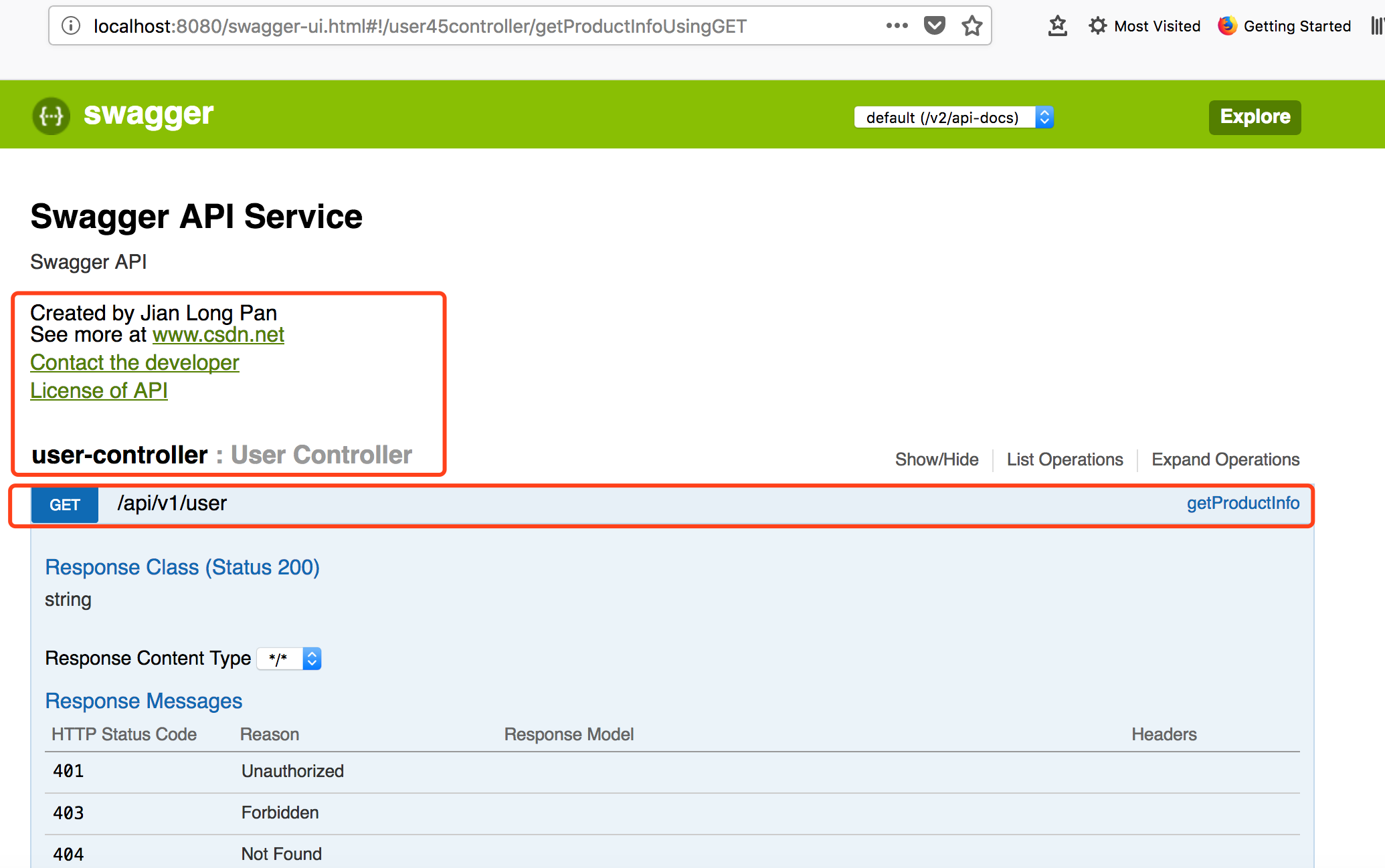Click the Response Model column header

[569, 734]
